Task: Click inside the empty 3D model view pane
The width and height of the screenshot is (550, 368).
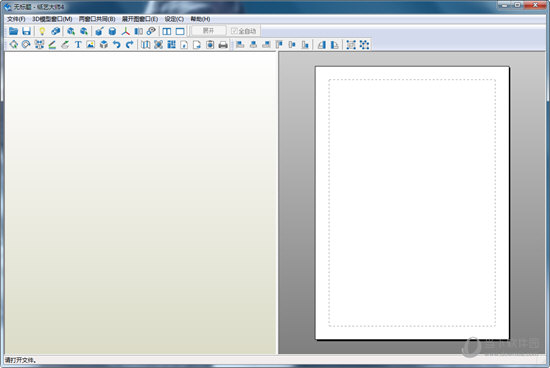Action: coord(140,203)
